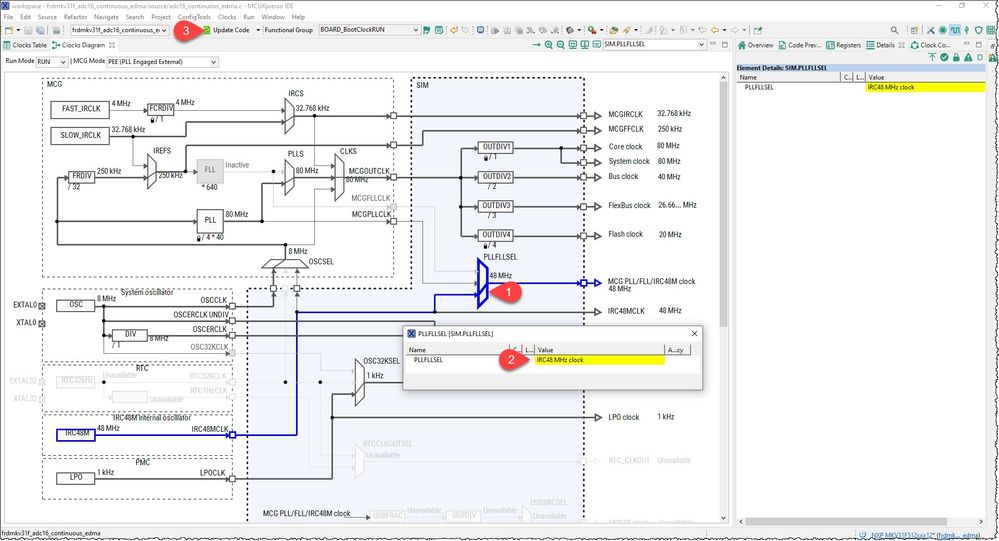Screen dimensions: 999x541
Task: Click the zoom in magnifier icon
Action: (549, 45)
